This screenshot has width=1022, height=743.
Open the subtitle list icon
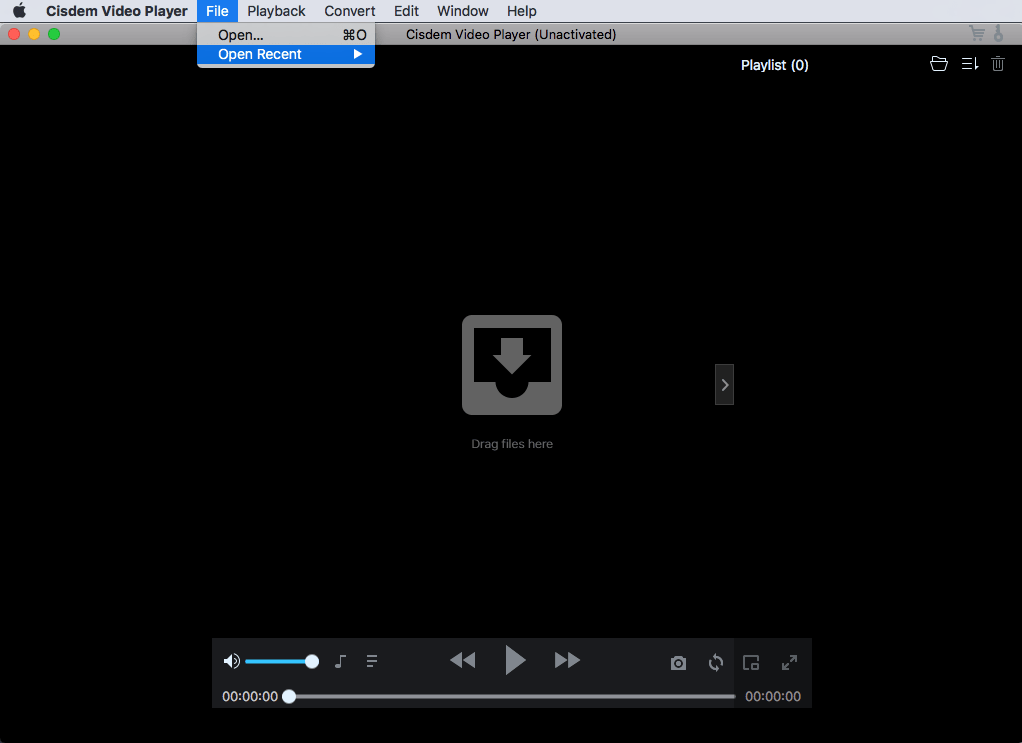[372, 661]
